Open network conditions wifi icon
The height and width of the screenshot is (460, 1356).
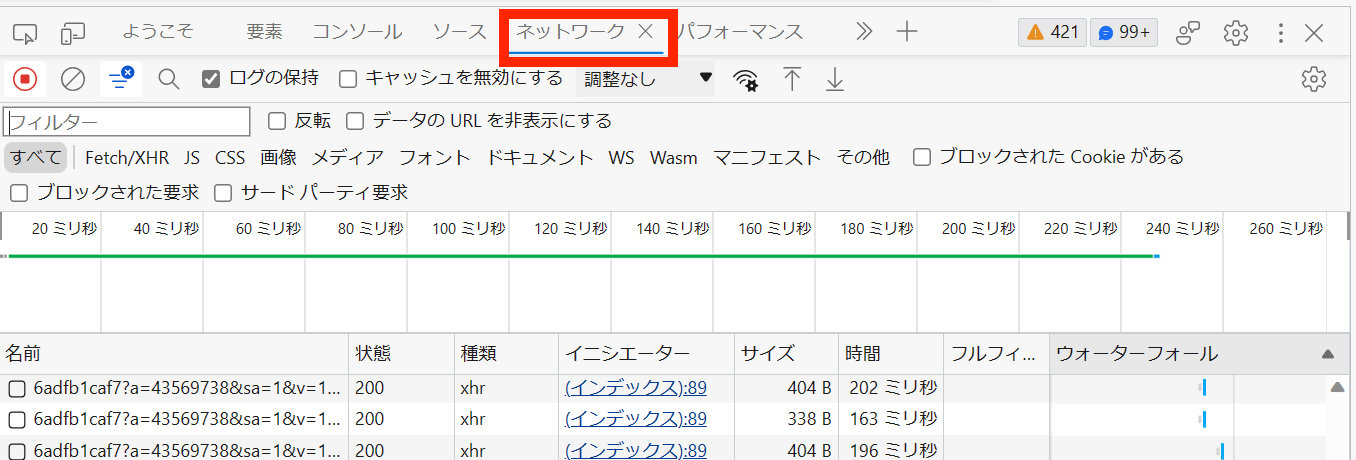pyautogui.click(x=745, y=80)
